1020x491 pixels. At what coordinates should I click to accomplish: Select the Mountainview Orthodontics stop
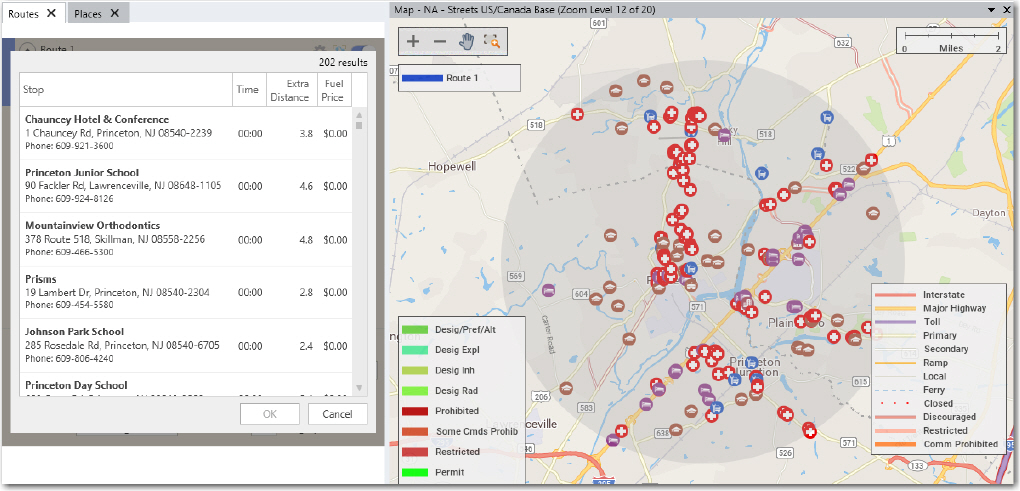click(x=92, y=226)
